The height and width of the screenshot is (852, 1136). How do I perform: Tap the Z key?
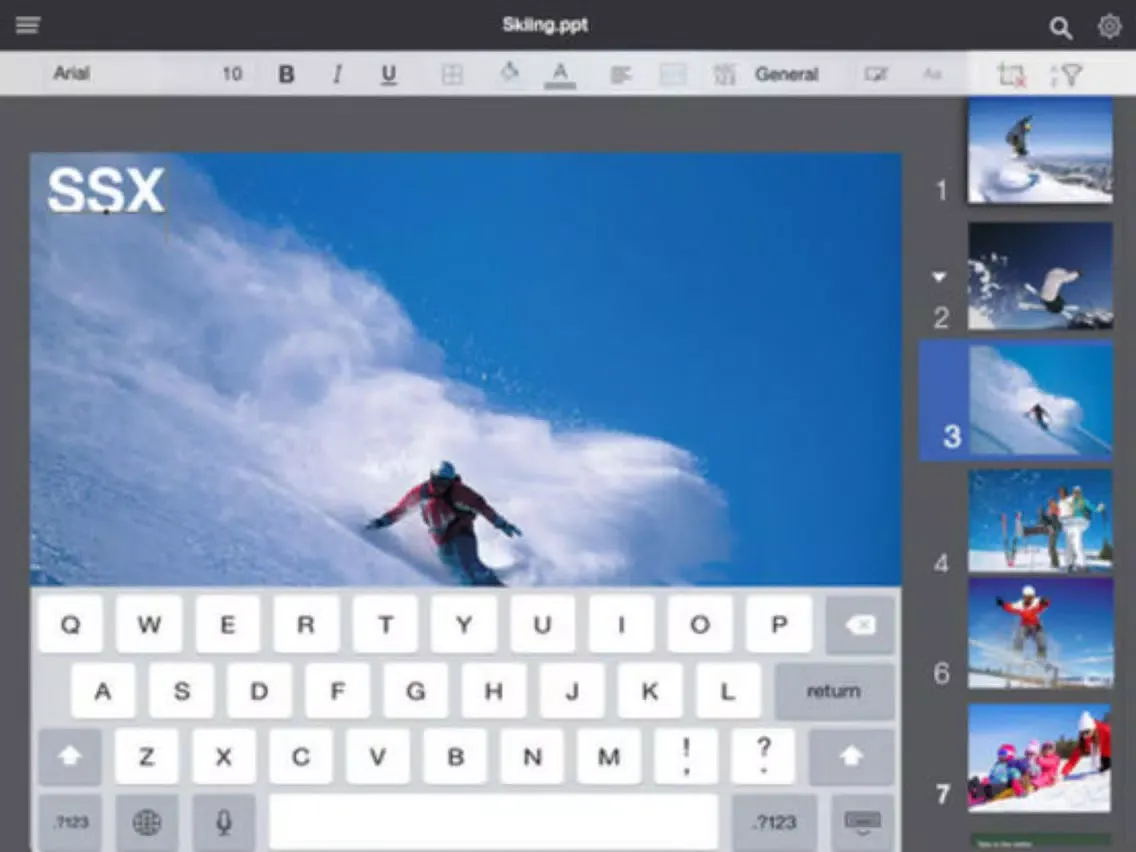pyautogui.click(x=146, y=756)
